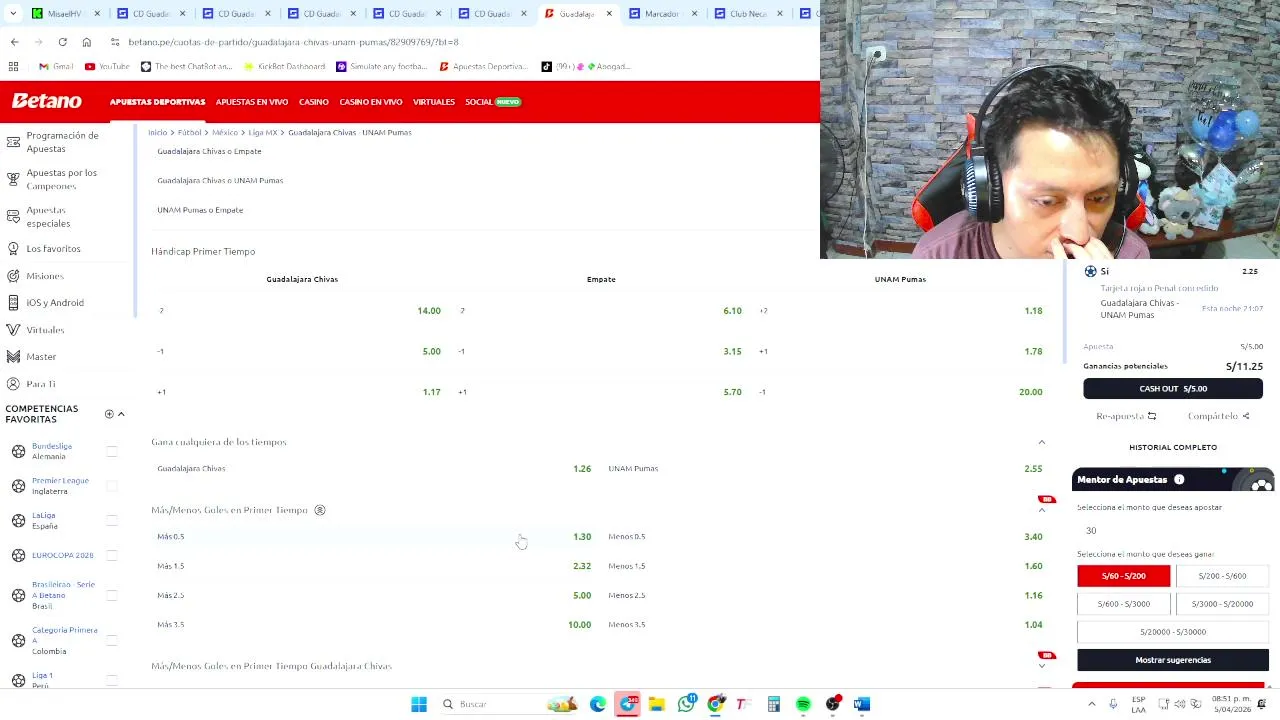The height and width of the screenshot is (720, 1280).
Task: Open Virtuales top menu item
Action: pyautogui.click(x=434, y=102)
